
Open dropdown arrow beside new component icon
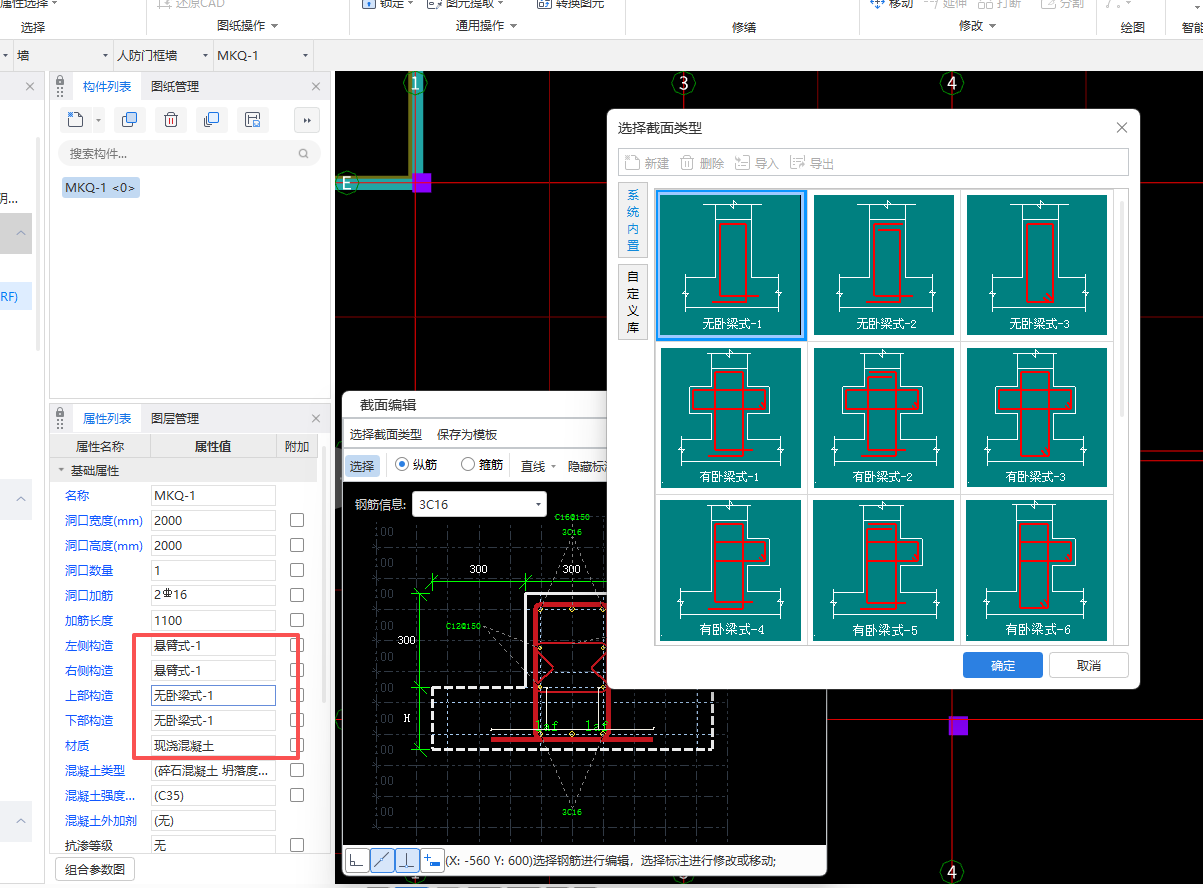tap(98, 121)
